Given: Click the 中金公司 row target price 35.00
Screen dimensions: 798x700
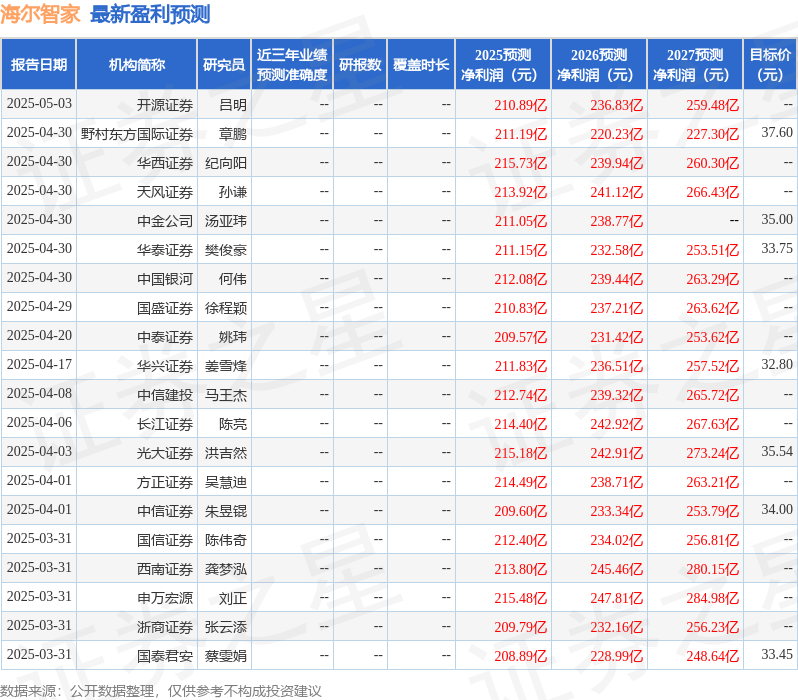Looking at the screenshot, I should tap(776, 220).
